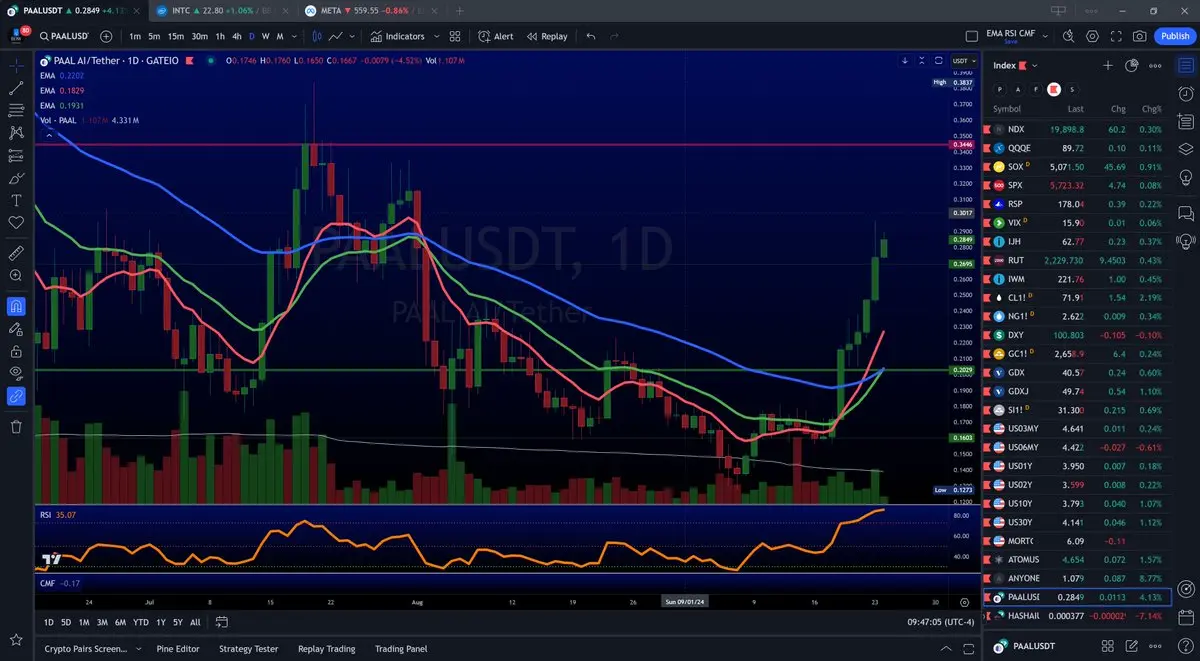
Task: Select the YTD date range
Action: tap(141, 622)
